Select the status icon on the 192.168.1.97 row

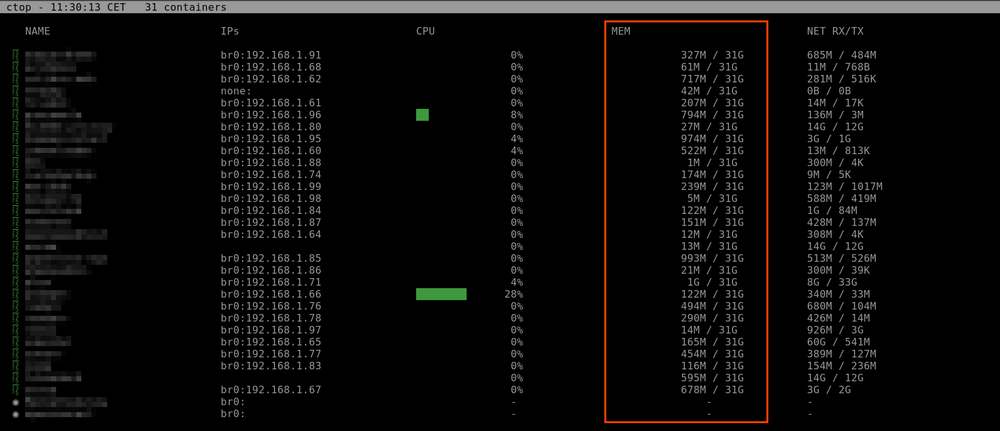15,330
